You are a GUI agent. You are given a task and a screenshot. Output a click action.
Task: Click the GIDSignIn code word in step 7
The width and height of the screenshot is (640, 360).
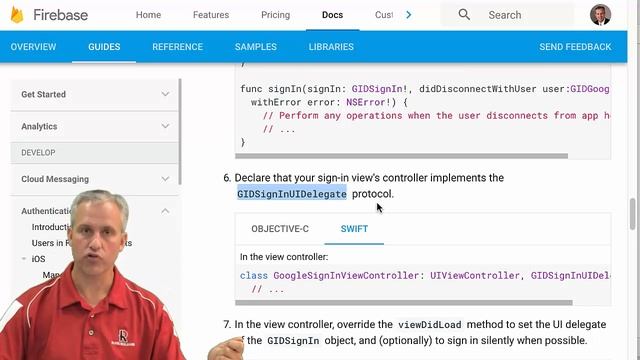pos(293,341)
